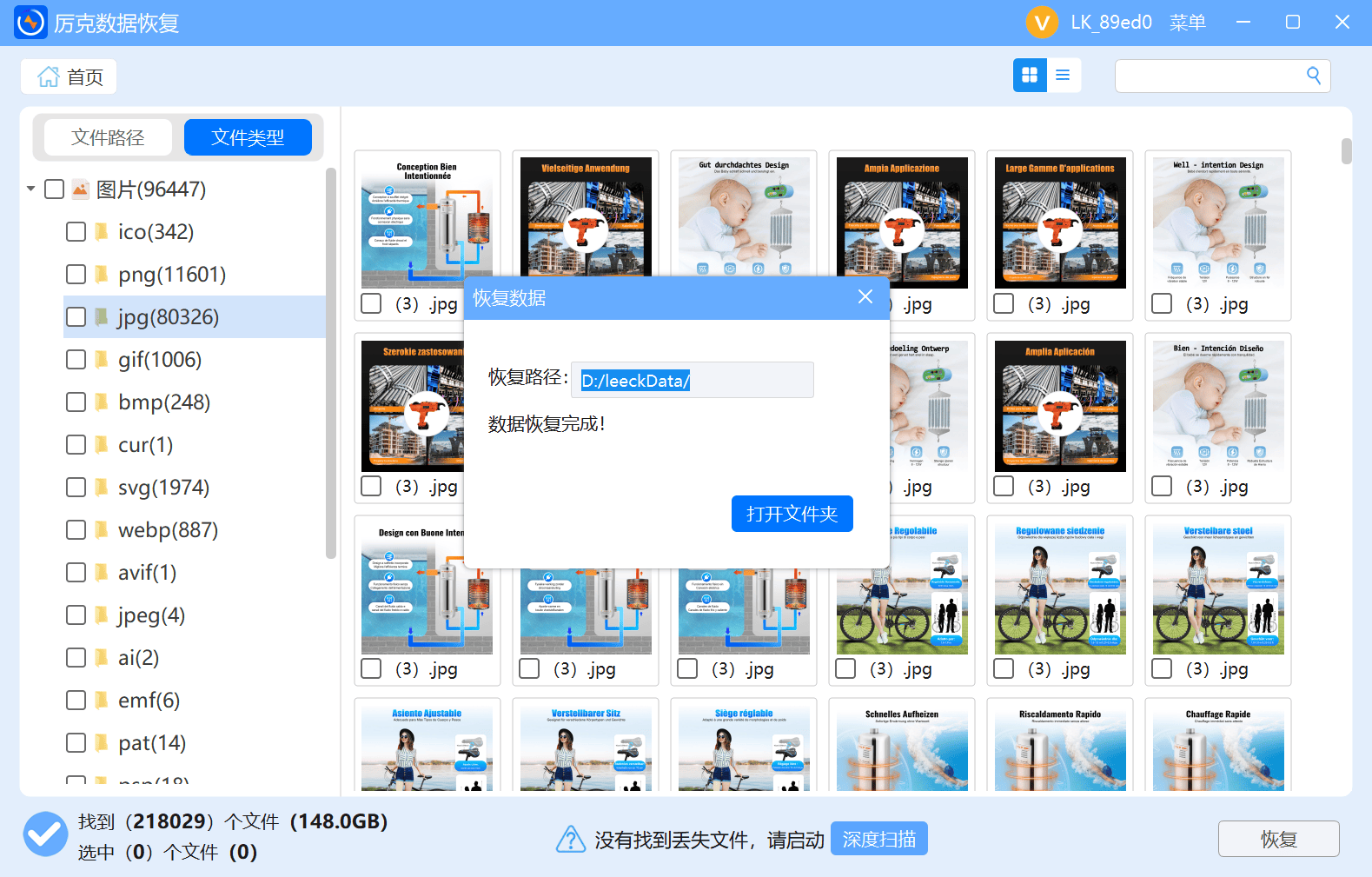
Task: Click the recovery path input field
Action: coord(692,381)
